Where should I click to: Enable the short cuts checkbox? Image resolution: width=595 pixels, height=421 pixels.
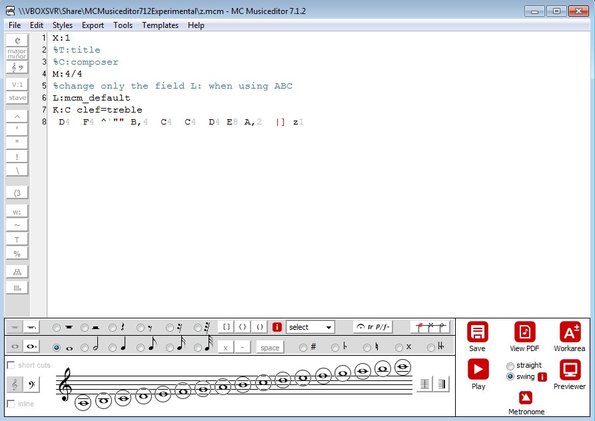tap(11, 365)
